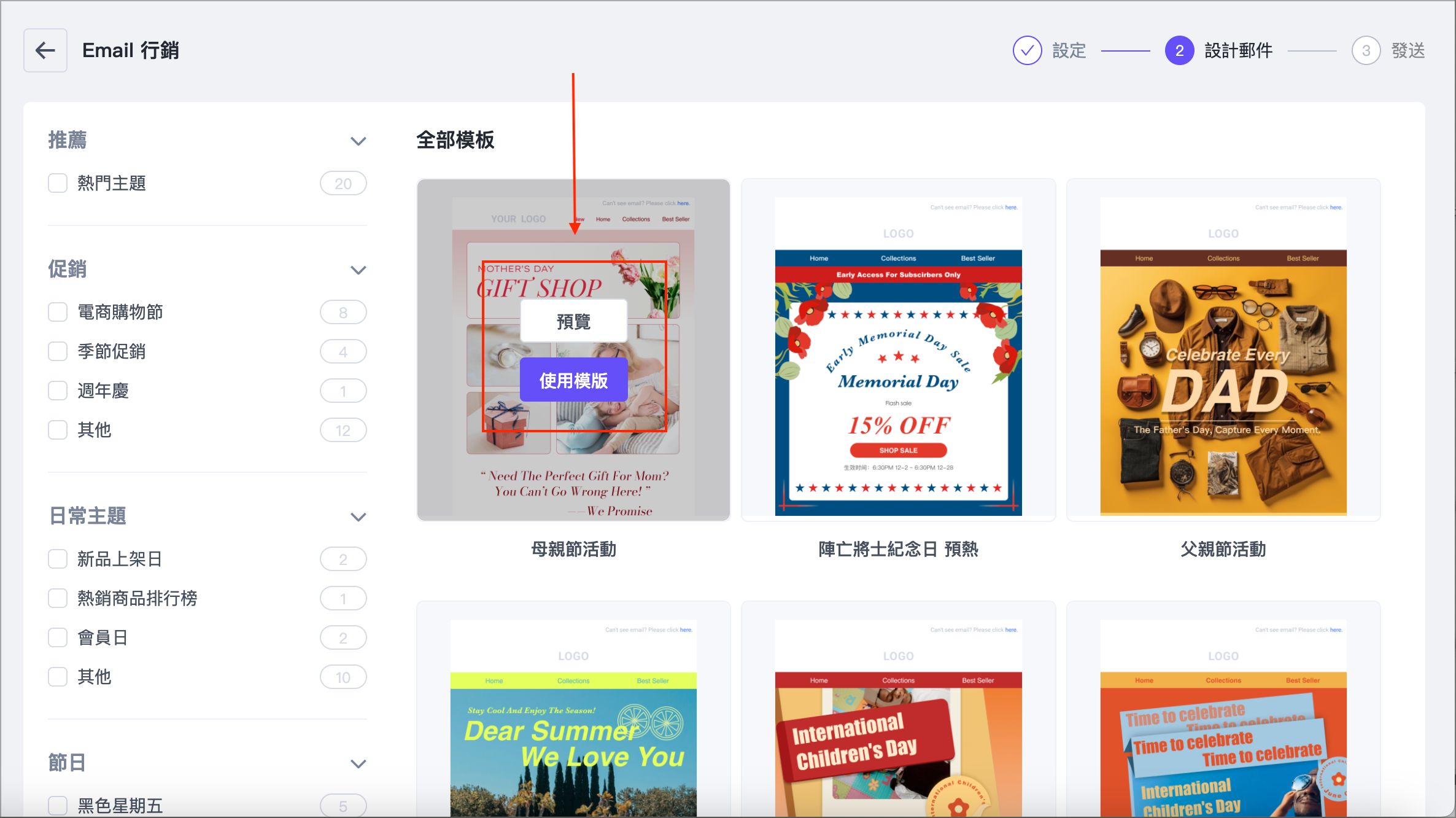
Task: Open the red International Children's Day template
Action: [x=898, y=709]
